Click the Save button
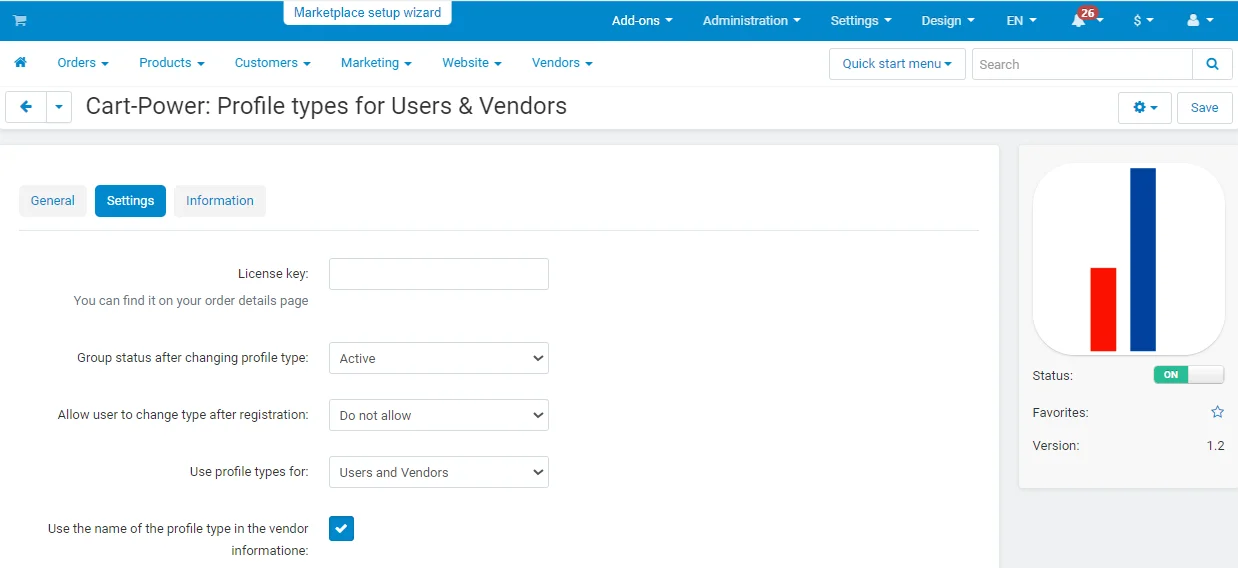This screenshot has width=1238, height=568. pos(1204,107)
